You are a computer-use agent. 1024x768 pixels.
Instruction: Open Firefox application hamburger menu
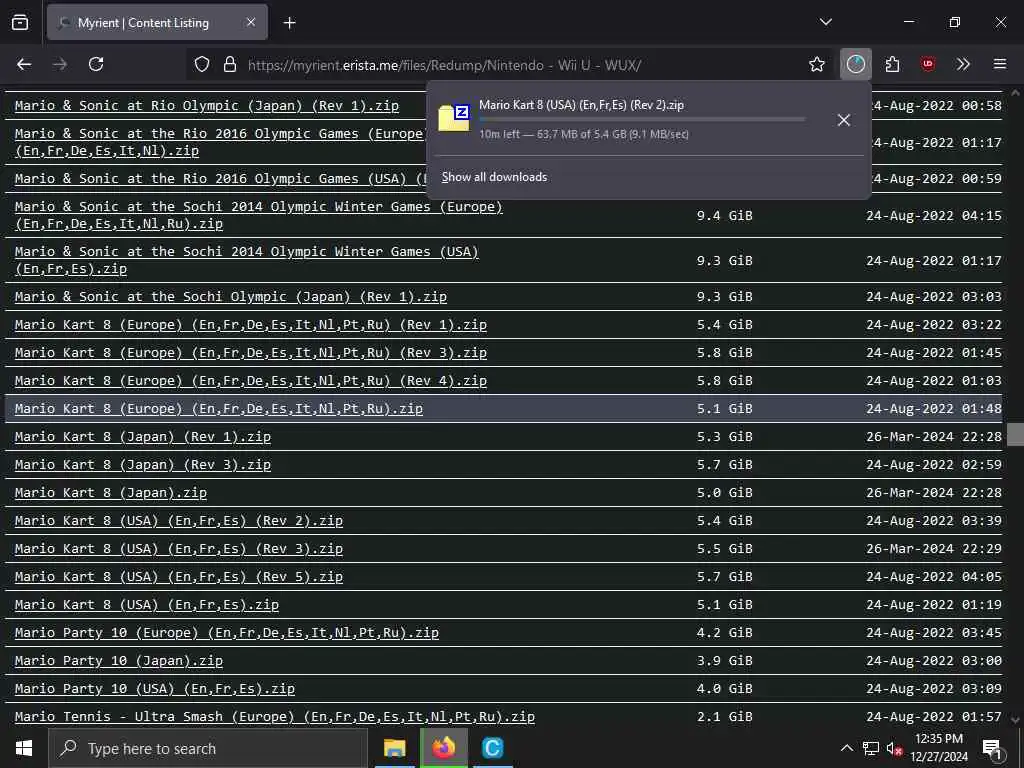point(1000,64)
